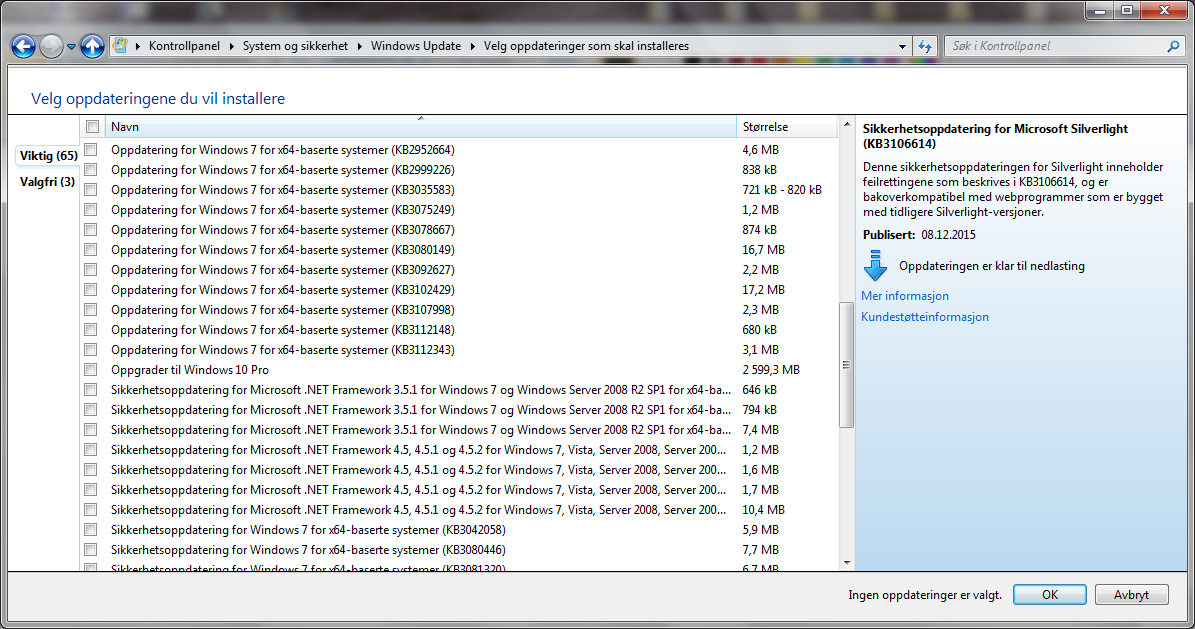Select the KB3112148 update row text
Screen dimensions: 1195x629
pos(283,329)
